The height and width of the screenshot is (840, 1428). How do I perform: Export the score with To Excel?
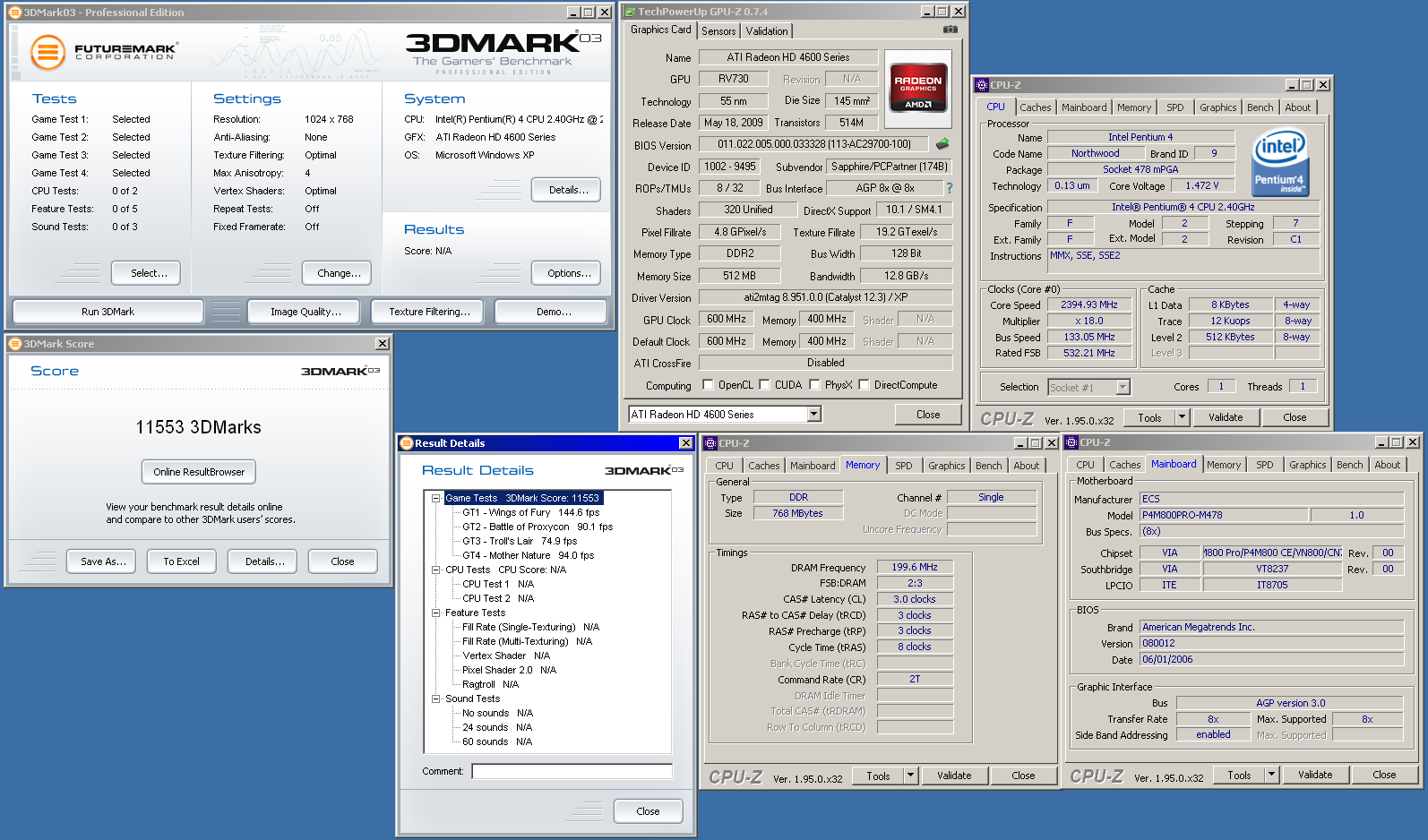pos(182,561)
